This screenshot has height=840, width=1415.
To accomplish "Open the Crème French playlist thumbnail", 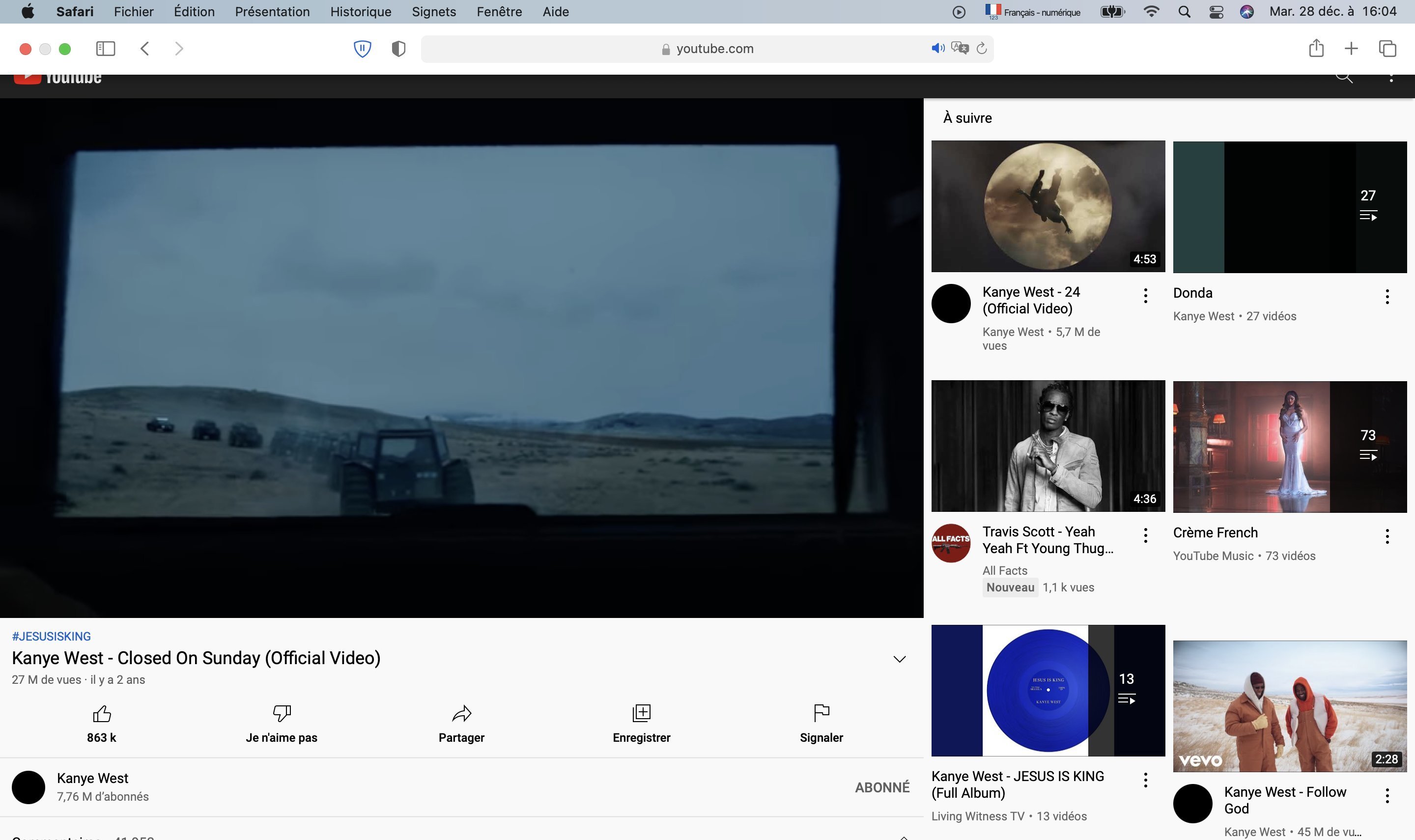I will (1290, 447).
